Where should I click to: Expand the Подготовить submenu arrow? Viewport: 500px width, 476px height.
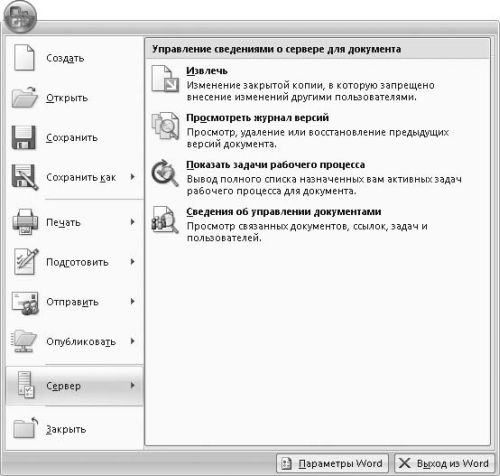133,262
